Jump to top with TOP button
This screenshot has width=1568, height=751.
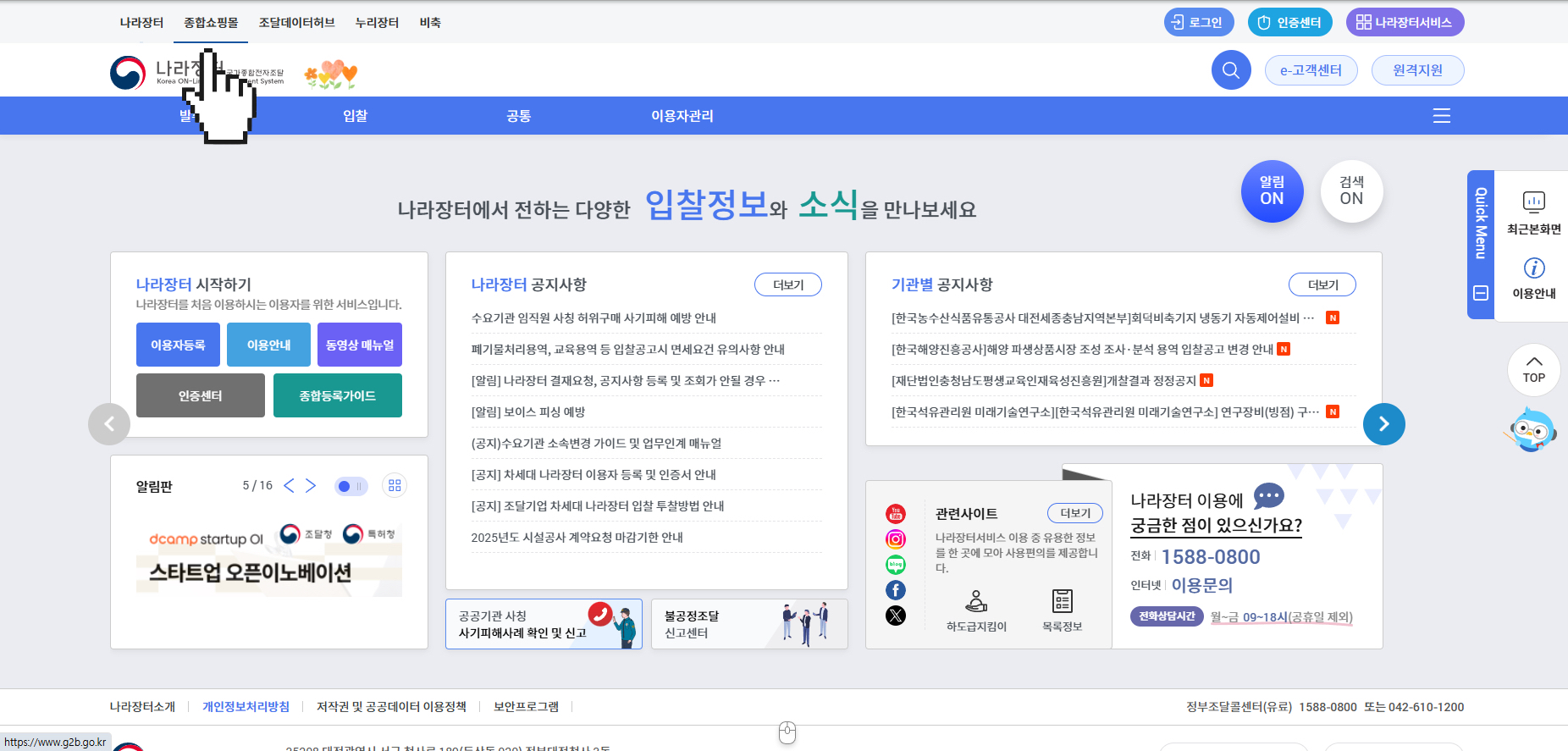pos(1533,370)
